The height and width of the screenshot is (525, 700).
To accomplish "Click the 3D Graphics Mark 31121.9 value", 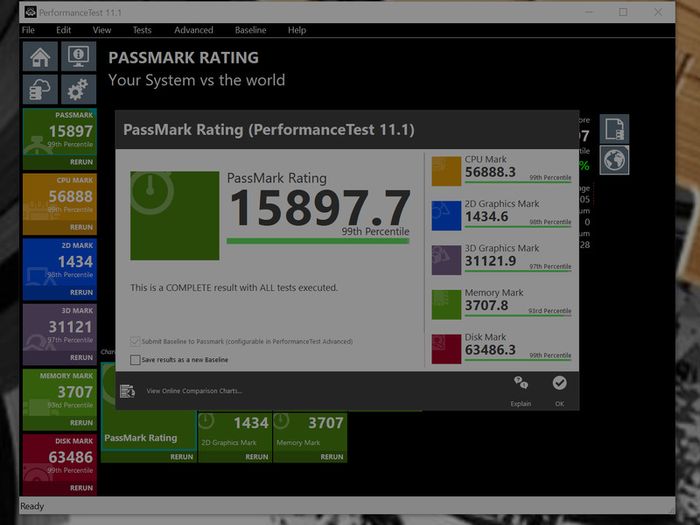I will pyautogui.click(x=490, y=261).
